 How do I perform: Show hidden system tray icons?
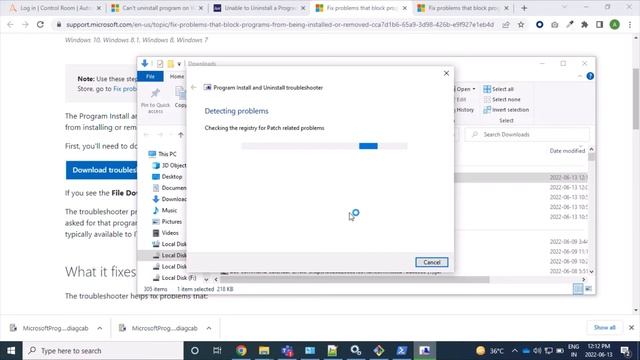pos(514,351)
